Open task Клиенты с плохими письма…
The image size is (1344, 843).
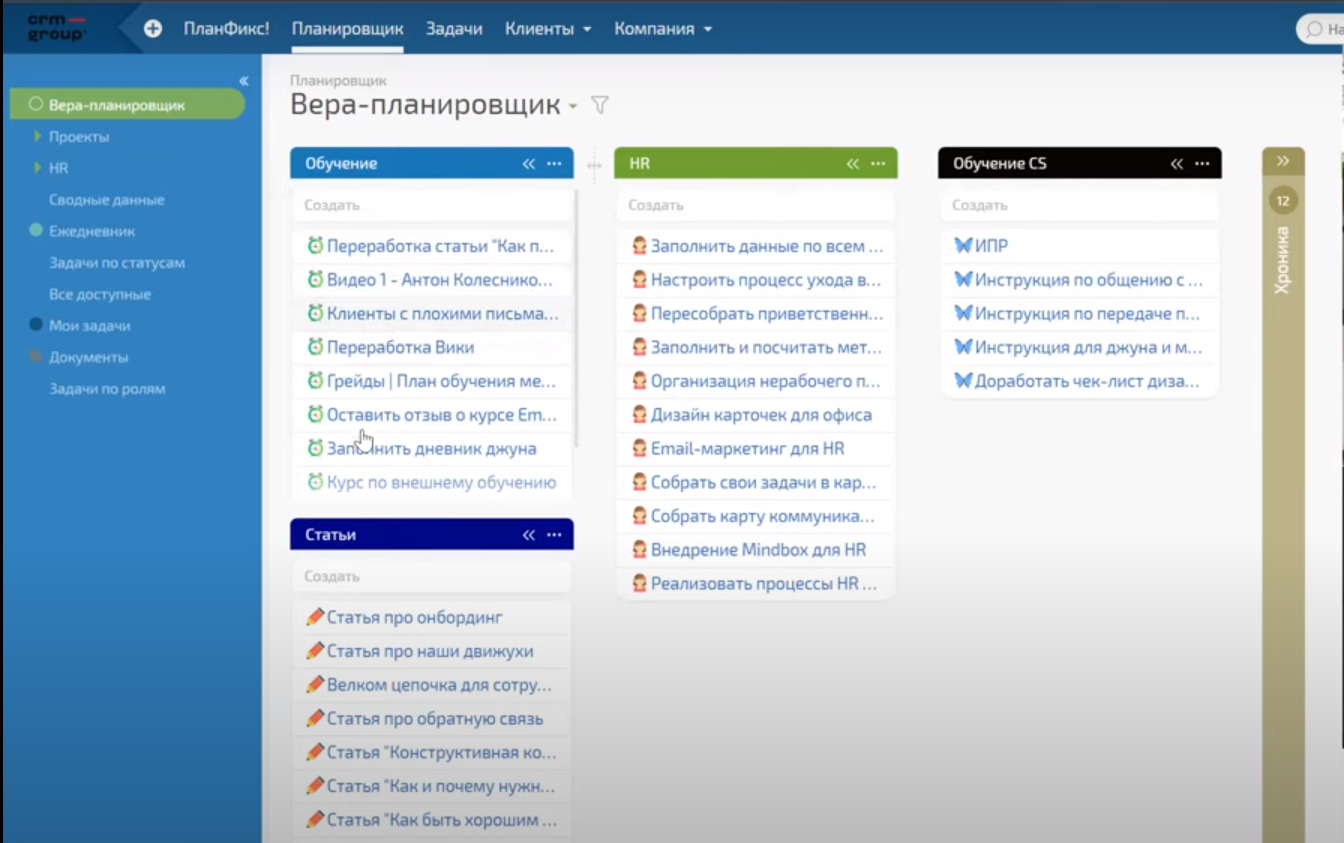point(443,313)
